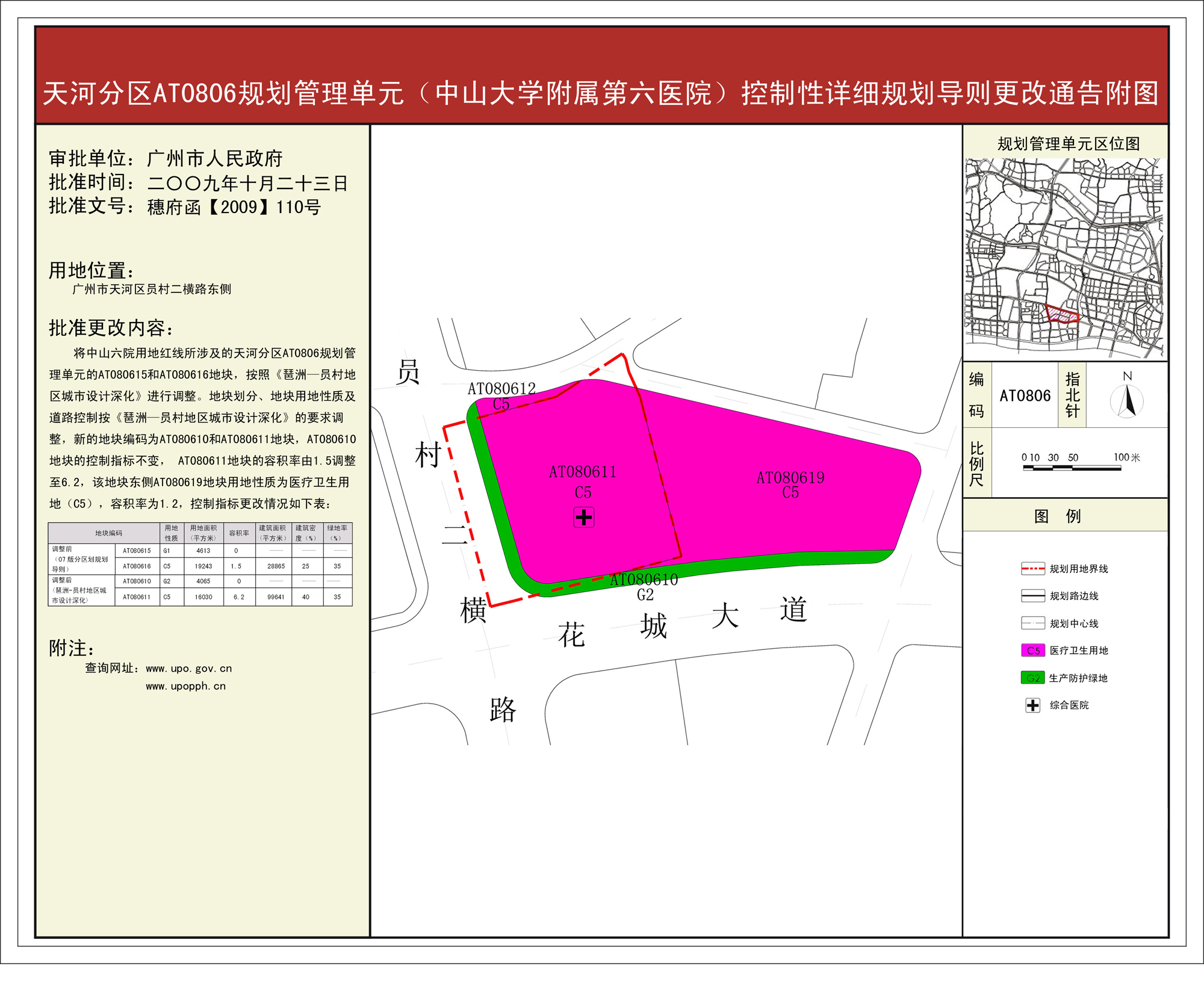1204x981 pixels.
Task: Click the 综合医院 cross symbol in the legend
Action: [x=1033, y=705]
